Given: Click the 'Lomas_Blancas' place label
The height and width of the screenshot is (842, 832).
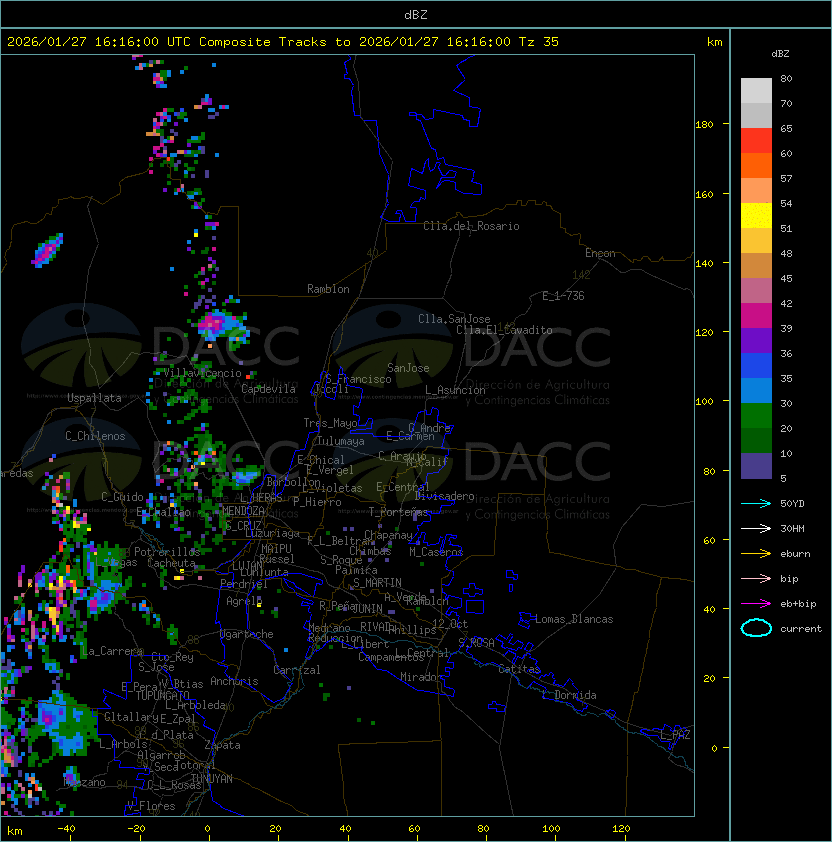Looking at the screenshot, I should pos(574,619).
